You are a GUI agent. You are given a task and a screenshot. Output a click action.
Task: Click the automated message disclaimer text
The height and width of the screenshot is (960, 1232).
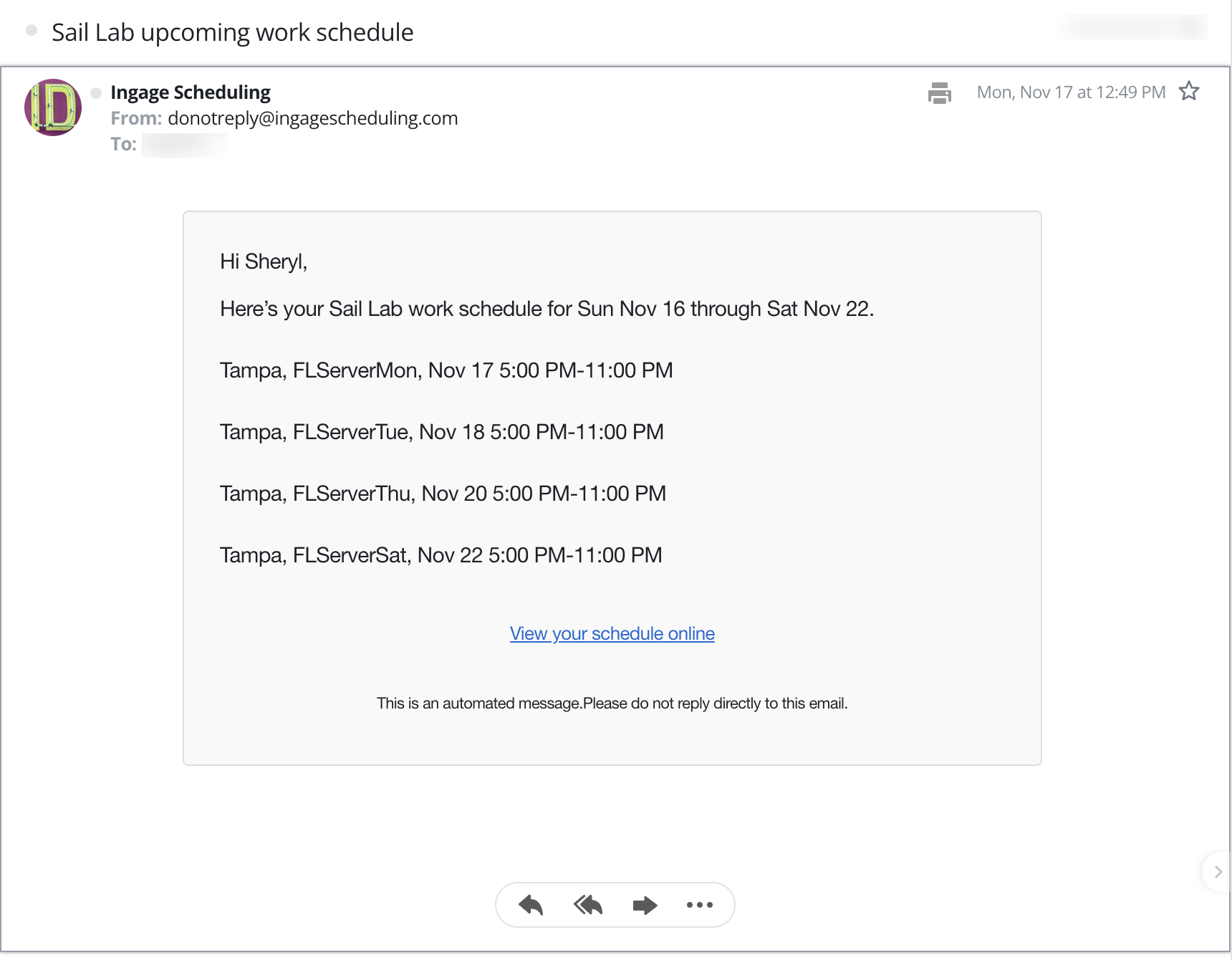(612, 704)
